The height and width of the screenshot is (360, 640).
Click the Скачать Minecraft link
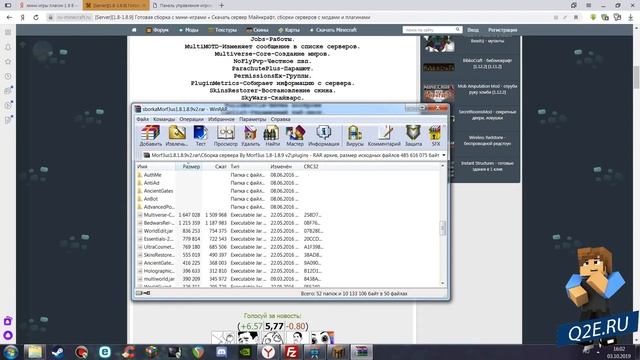tap(333, 30)
